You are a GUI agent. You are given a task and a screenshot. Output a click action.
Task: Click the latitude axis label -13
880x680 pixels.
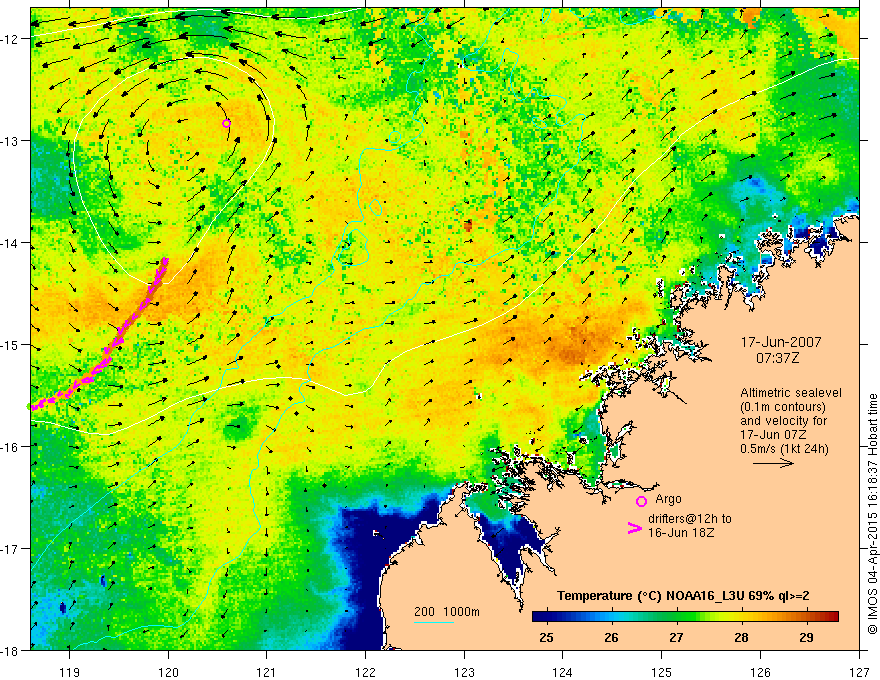(x=11, y=141)
